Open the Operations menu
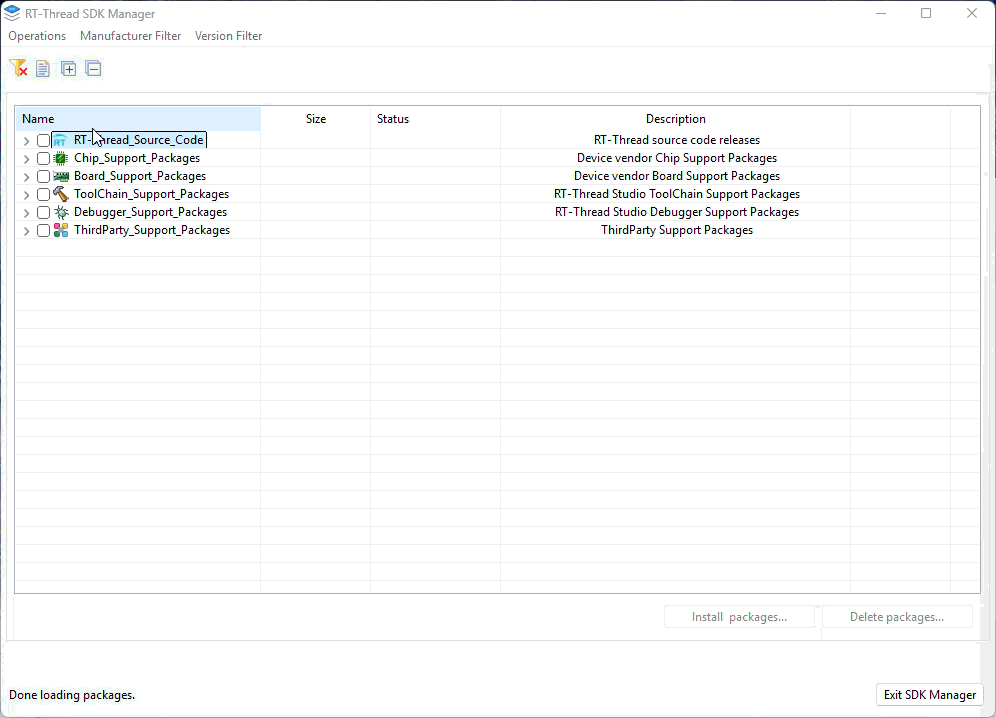 (37, 36)
